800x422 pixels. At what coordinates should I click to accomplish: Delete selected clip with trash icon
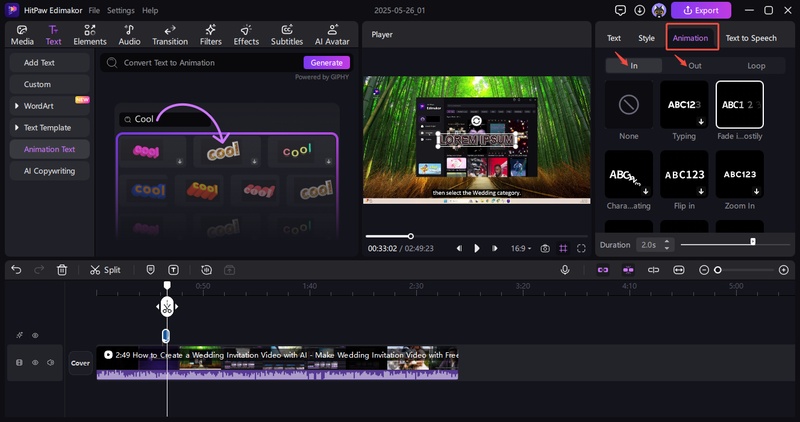click(x=62, y=269)
